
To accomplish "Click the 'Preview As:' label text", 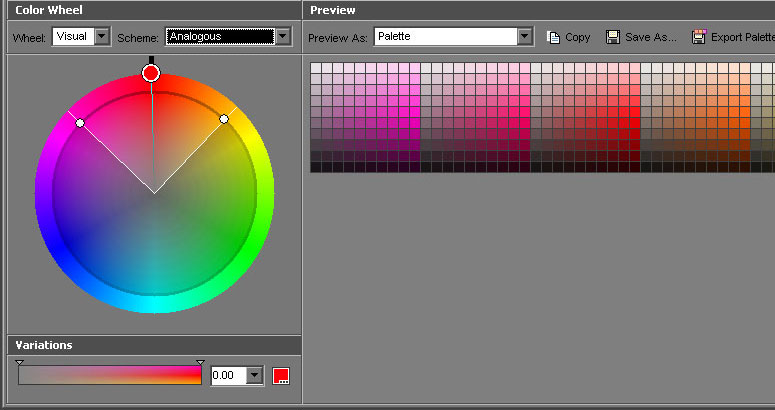I will tap(338, 38).
